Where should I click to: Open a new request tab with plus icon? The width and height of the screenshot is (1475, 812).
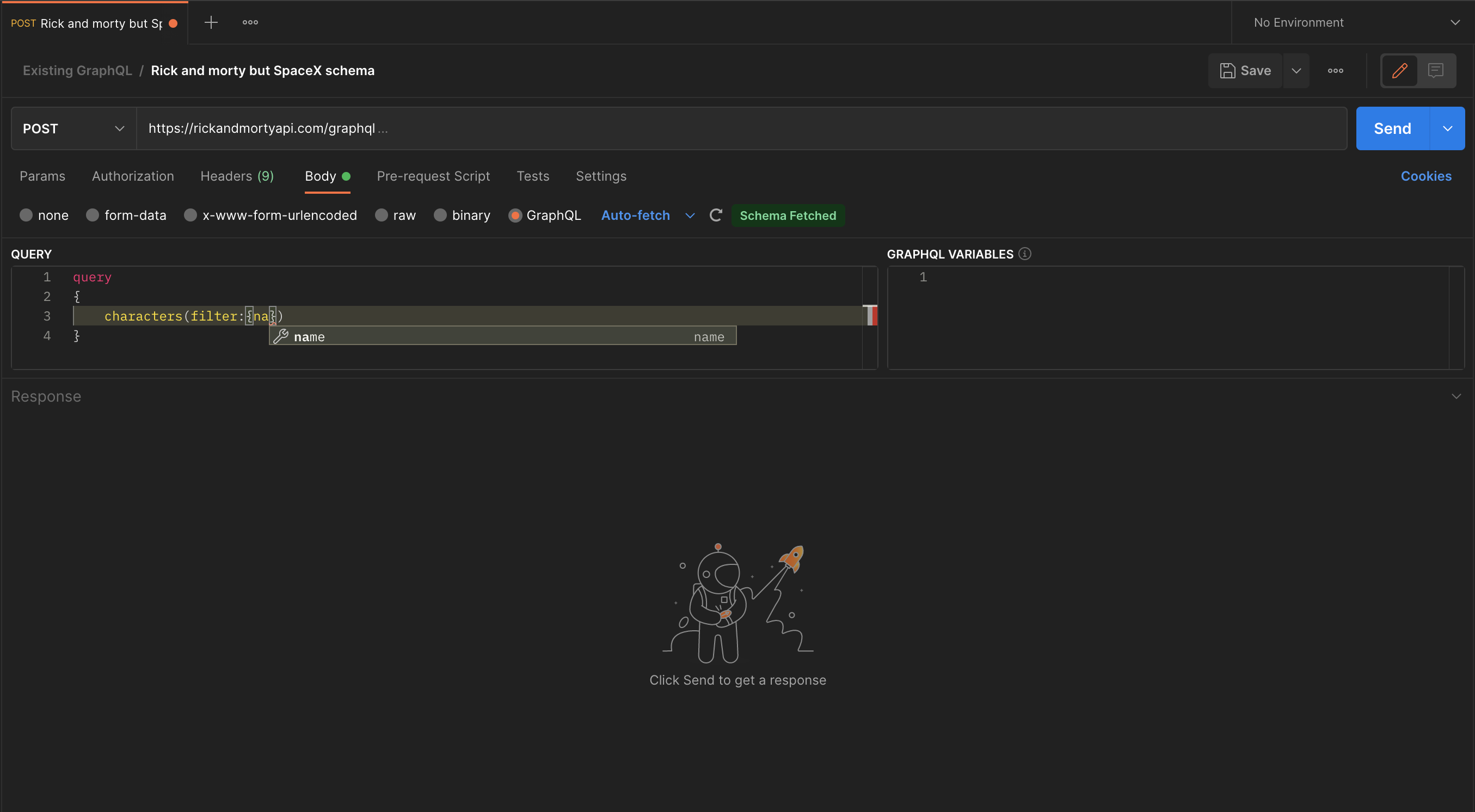[x=211, y=22]
